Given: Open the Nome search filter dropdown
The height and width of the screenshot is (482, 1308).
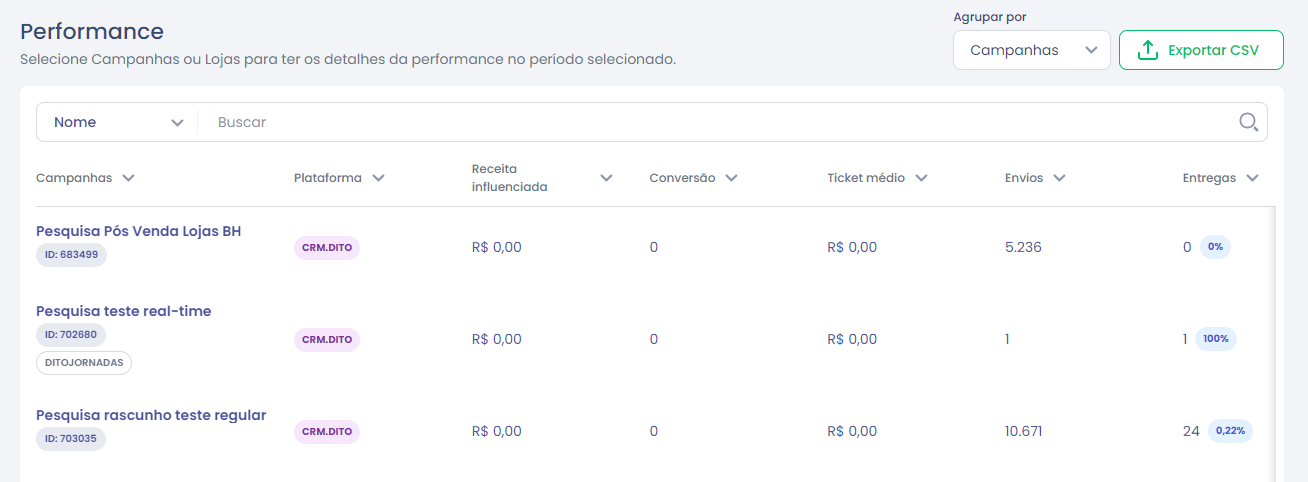Looking at the screenshot, I should 118,122.
